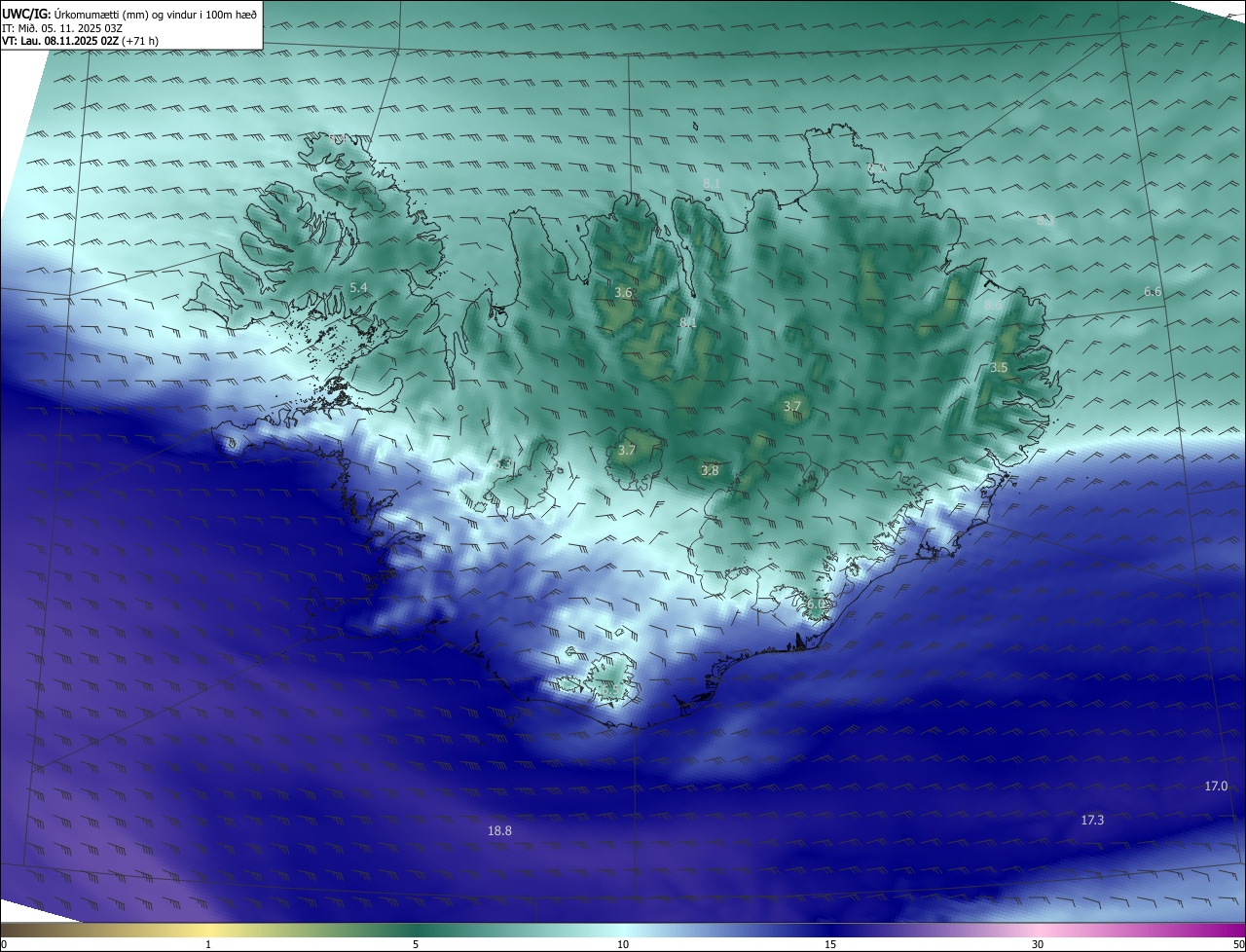1246x952 pixels.
Task: Click the 3.6 value on the map
Action: (624, 292)
